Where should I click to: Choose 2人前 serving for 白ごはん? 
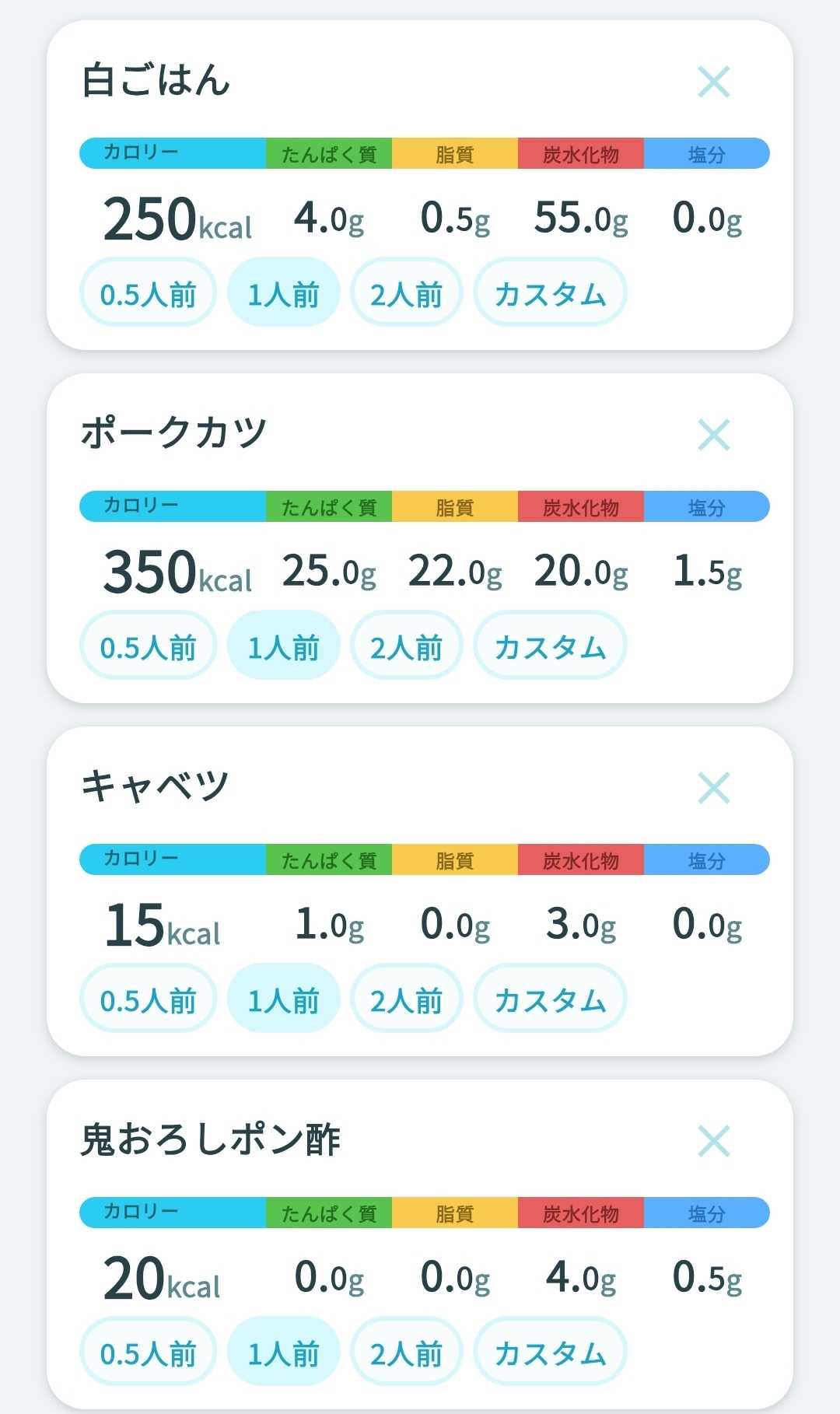406,293
